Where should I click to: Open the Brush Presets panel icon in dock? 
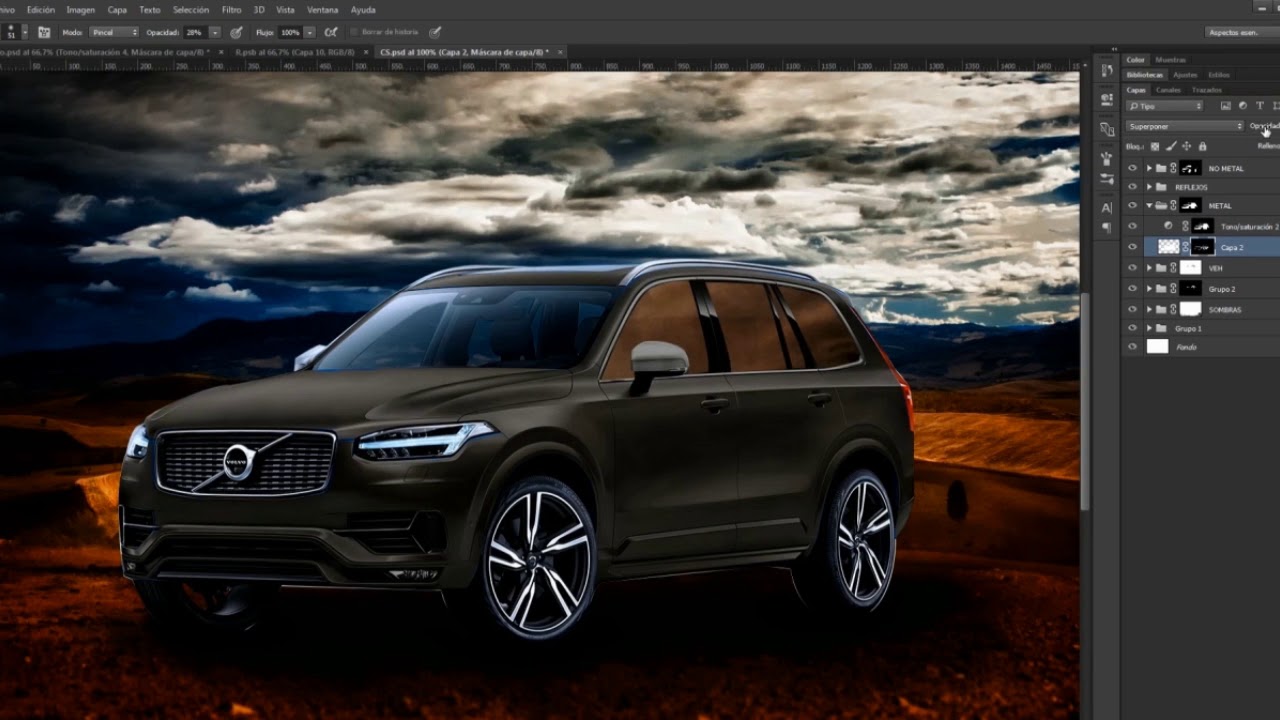click(1107, 158)
